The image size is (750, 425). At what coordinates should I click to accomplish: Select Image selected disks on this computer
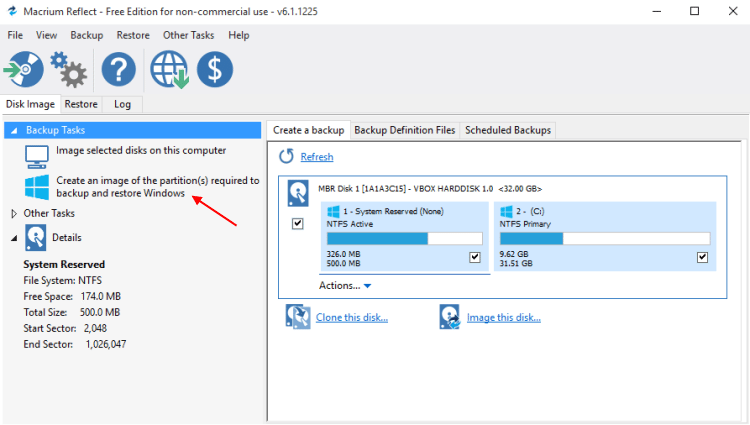click(141, 151)
